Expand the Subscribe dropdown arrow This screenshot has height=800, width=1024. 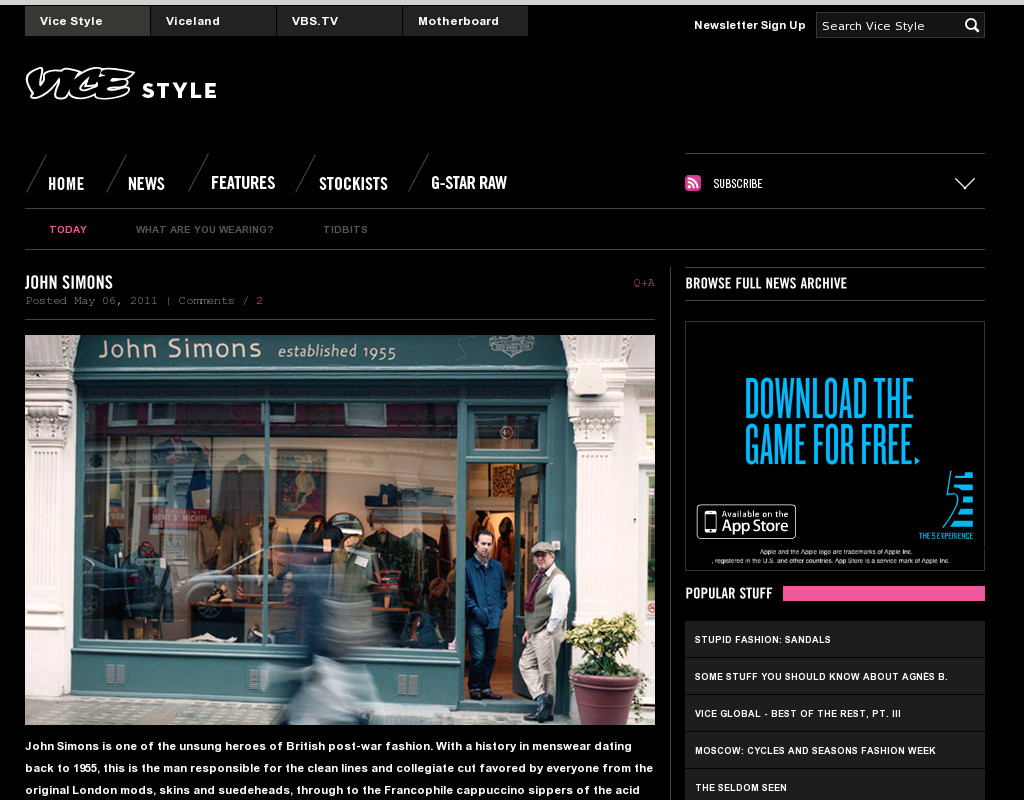coord(965,184)
